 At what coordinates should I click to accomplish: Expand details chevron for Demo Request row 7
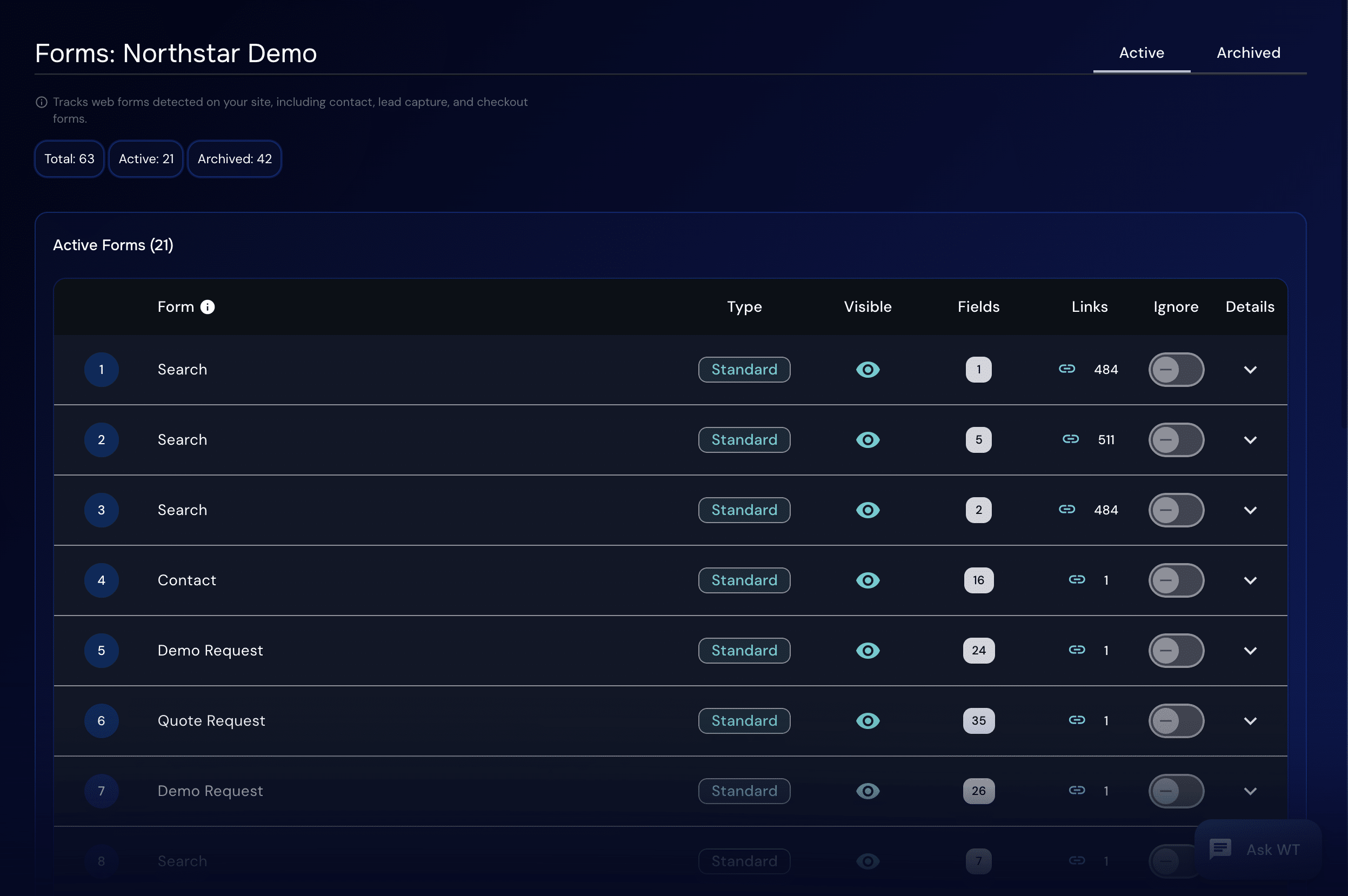[x=1250, y=791]
